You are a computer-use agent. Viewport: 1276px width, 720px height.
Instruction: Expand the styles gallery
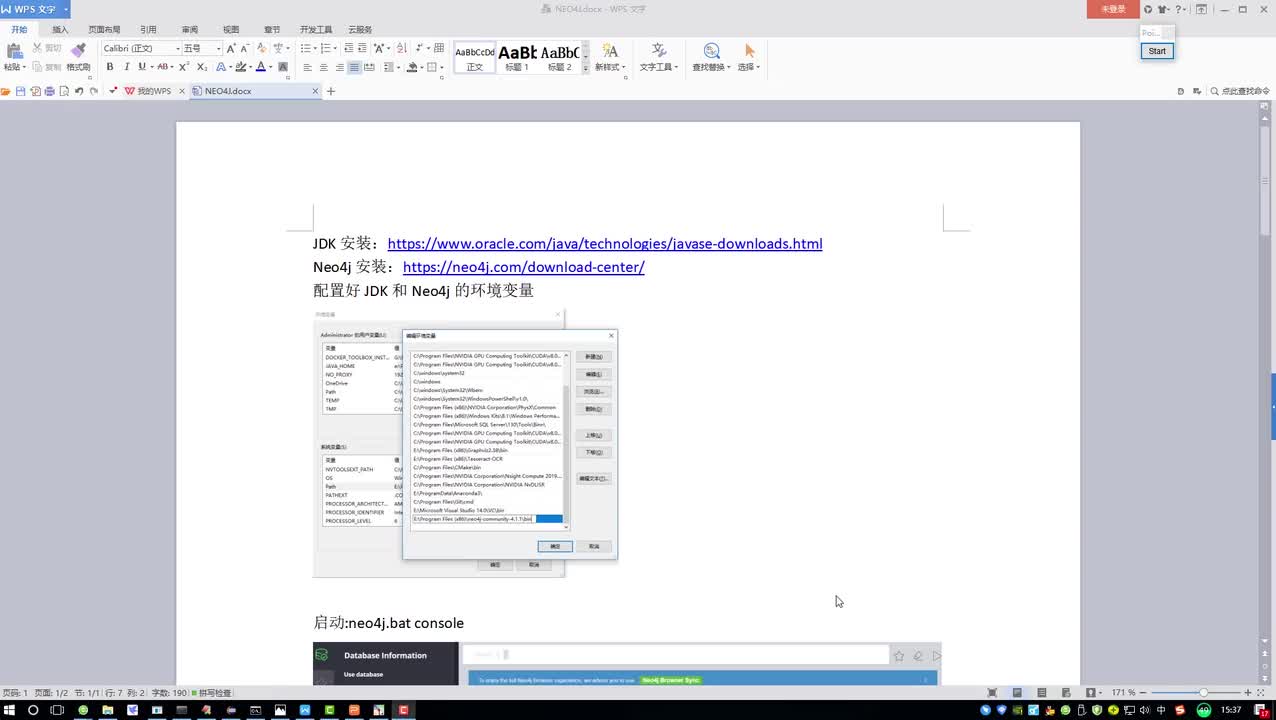pos(586,68)
